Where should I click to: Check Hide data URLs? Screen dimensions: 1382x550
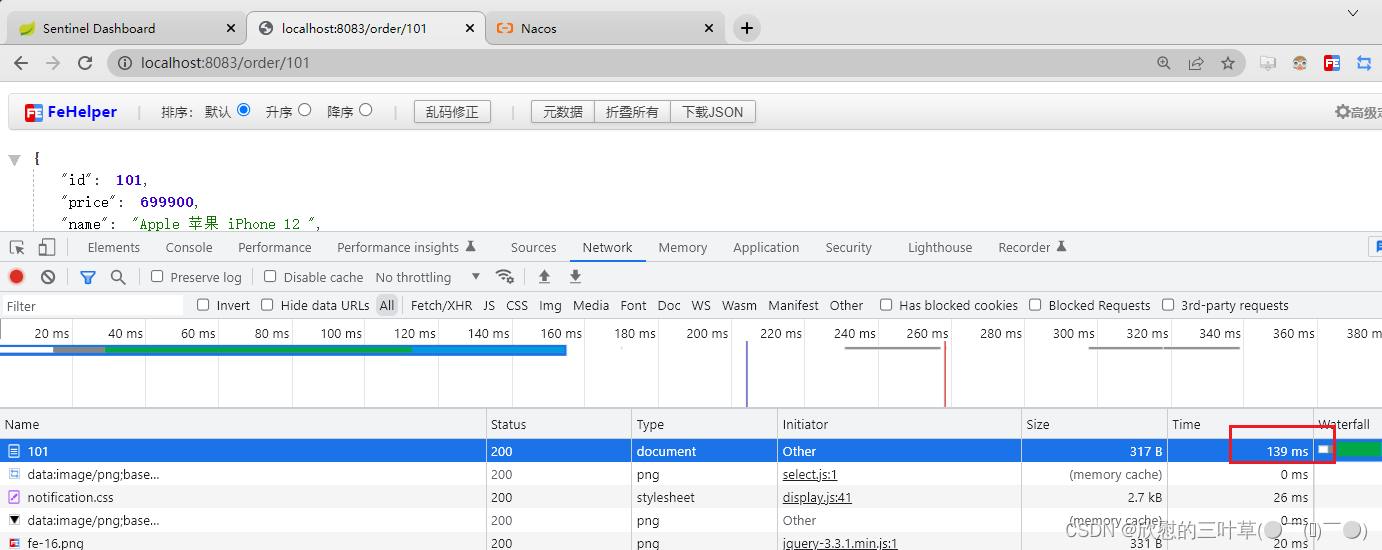(x=267, y=305)
